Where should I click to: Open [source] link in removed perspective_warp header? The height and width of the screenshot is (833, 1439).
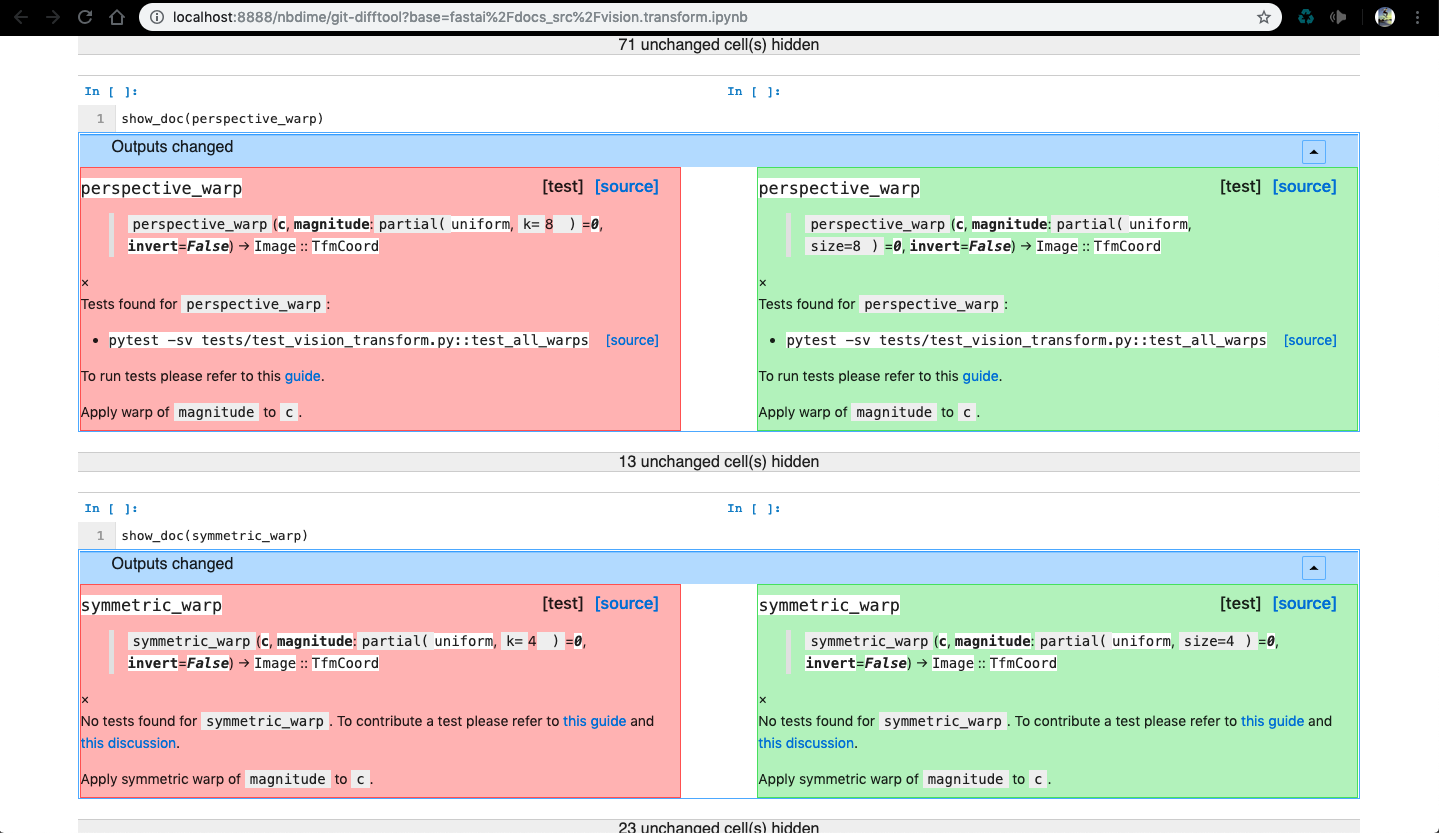coord(627,186)
